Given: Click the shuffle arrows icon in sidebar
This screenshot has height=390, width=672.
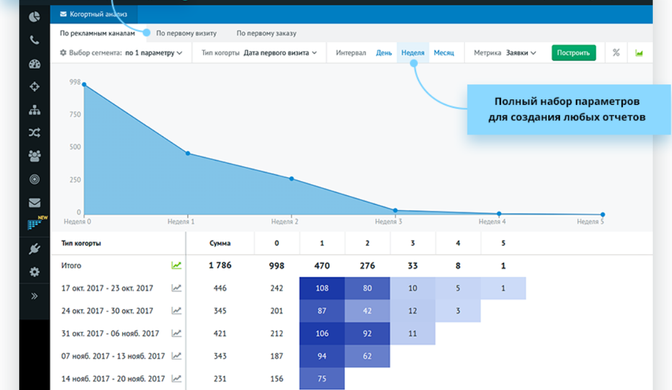Looking at the screenshot, I should 34,132.
